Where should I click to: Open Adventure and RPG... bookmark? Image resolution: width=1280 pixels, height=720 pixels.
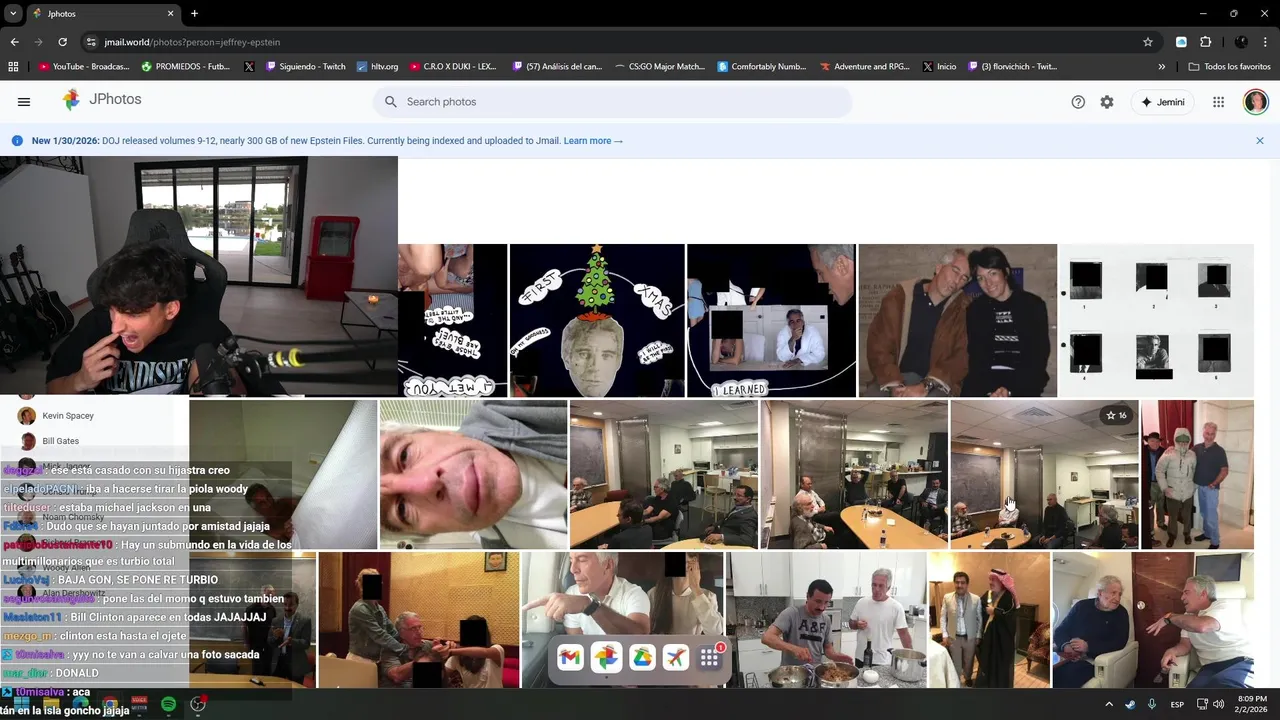click(865, 67)
